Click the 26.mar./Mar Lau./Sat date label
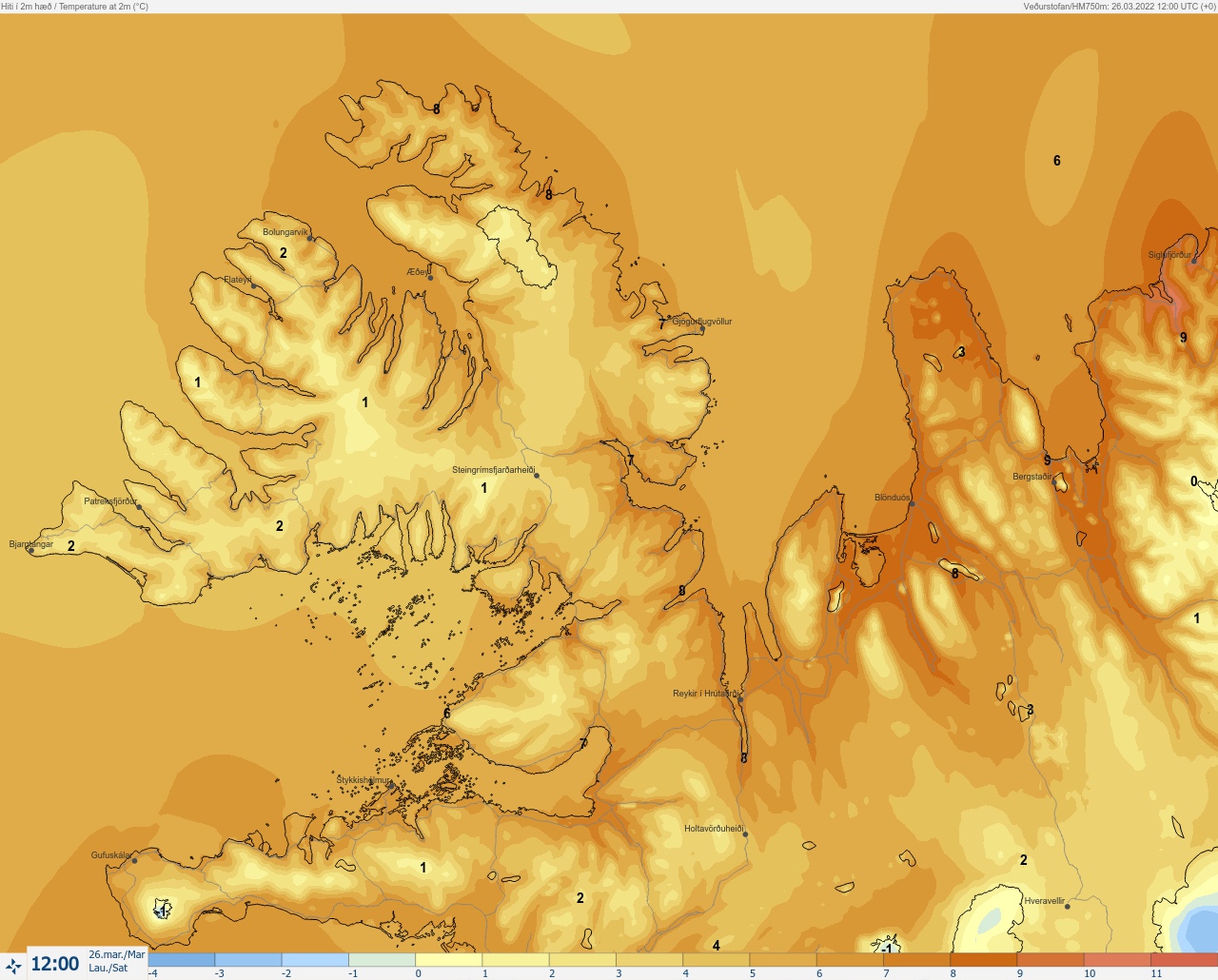This screenshot has height=980, width=1218. (x=117, y=961)
